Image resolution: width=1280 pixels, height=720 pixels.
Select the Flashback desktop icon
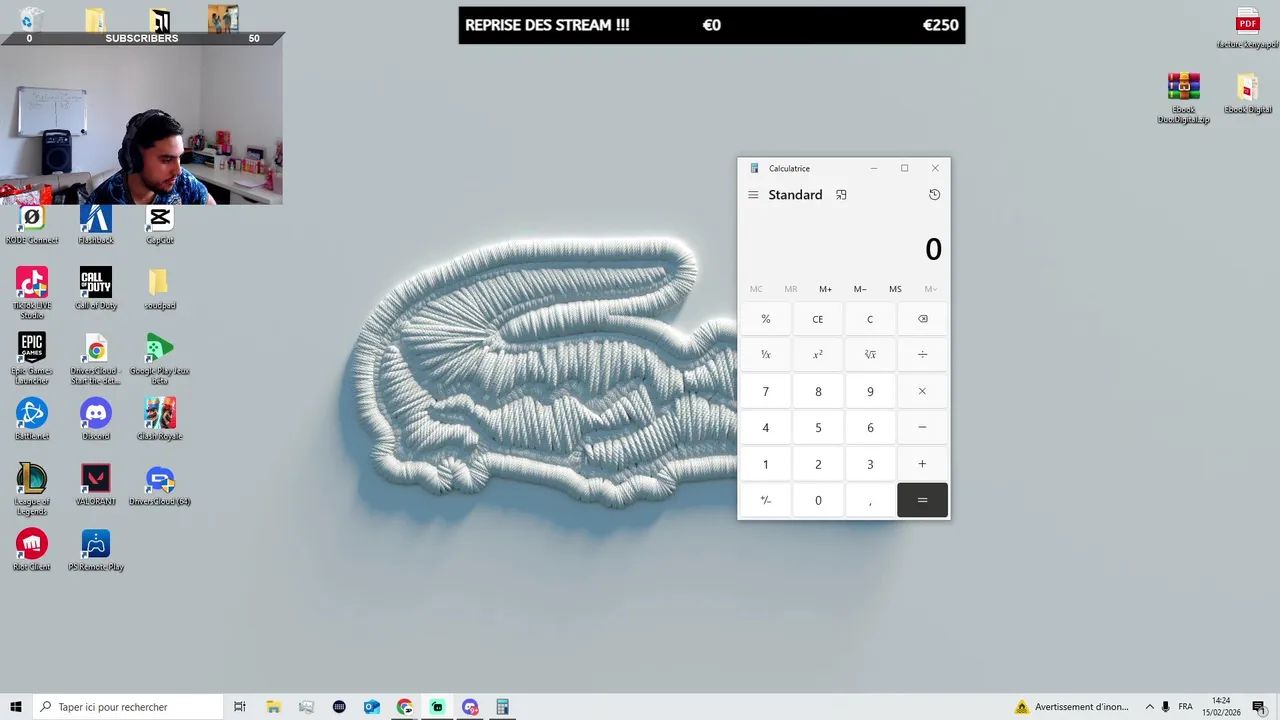tap(96, 225)
